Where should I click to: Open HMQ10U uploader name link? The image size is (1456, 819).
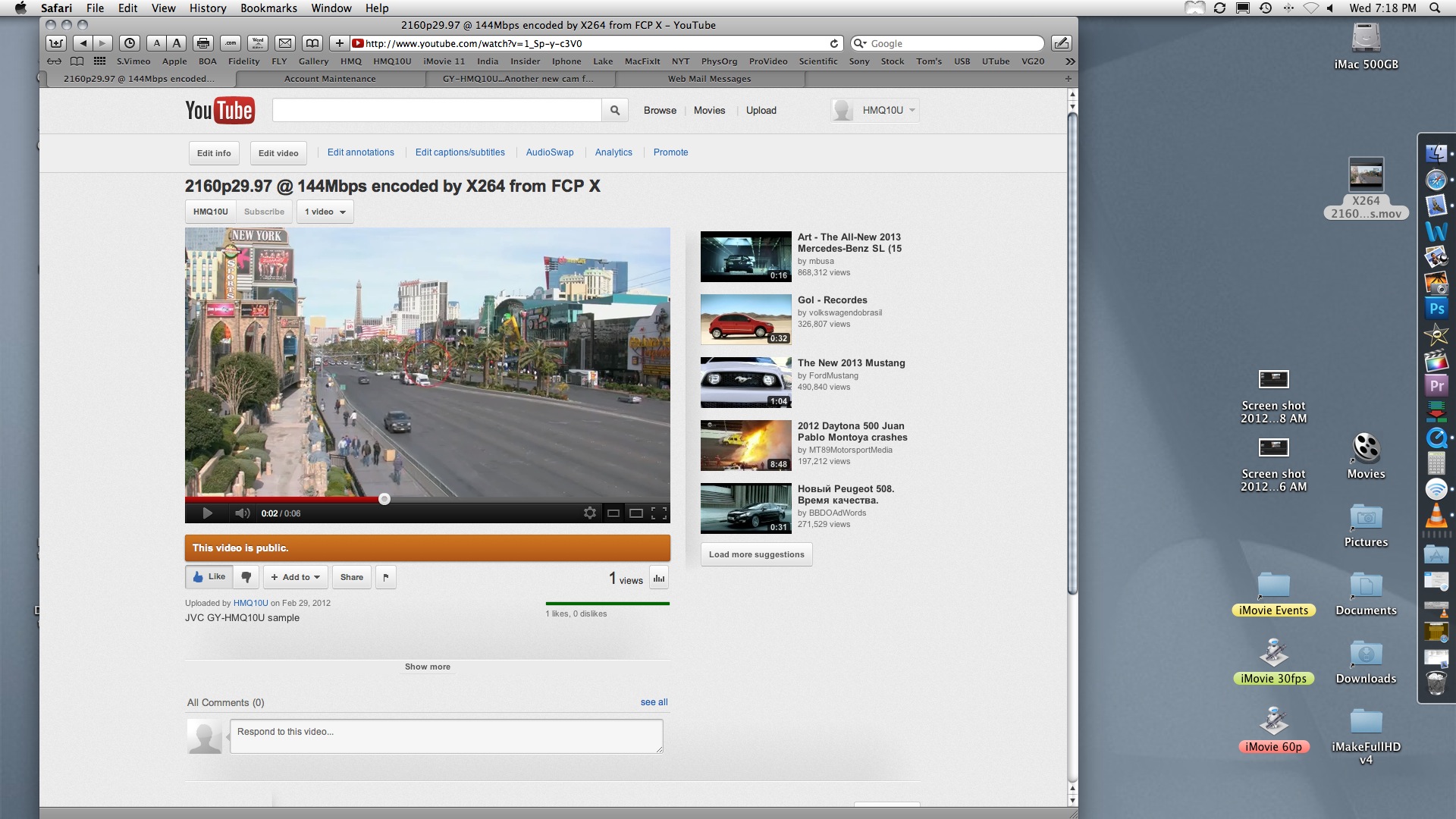click(x=250, y=604)
